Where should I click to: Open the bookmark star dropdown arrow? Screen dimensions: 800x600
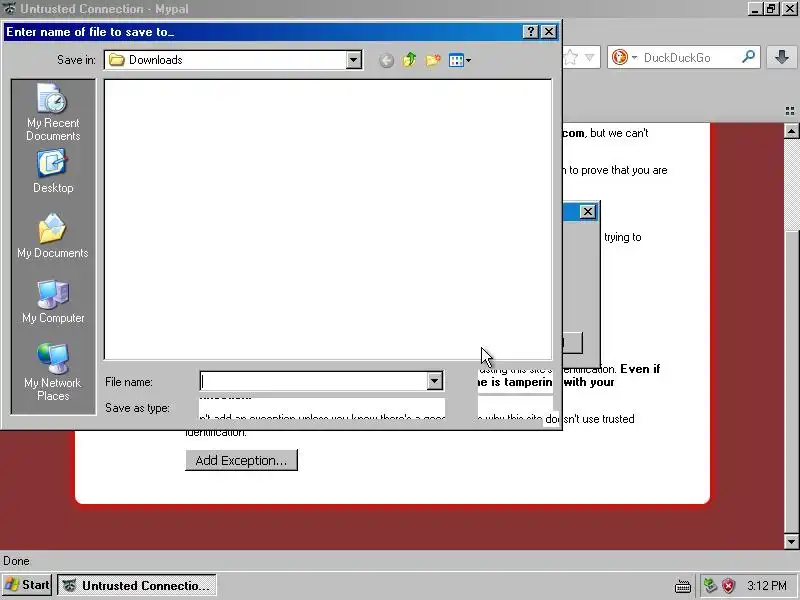coord(589,58)
